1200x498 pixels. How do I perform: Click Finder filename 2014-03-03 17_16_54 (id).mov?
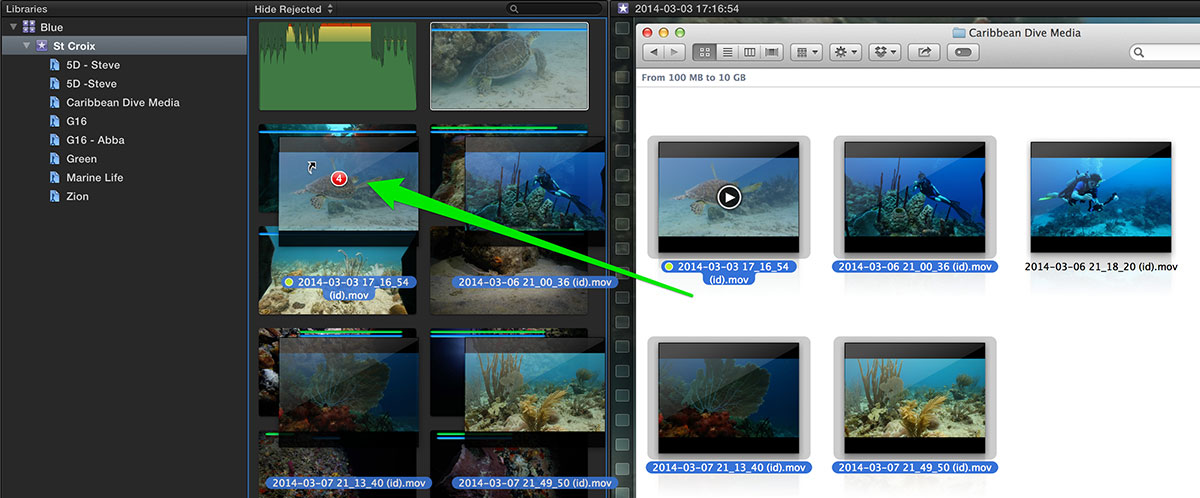pos(730,273)
